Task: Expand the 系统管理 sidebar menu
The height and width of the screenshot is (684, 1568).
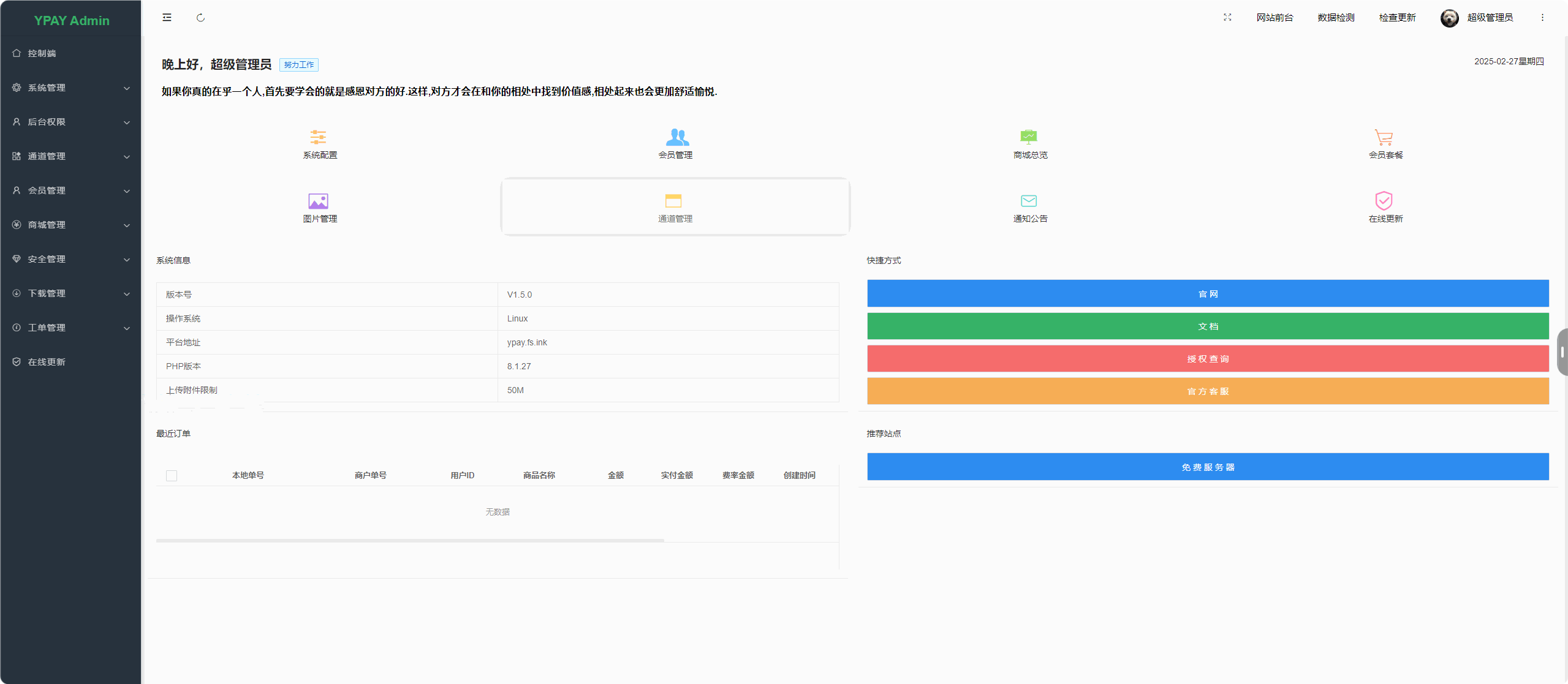Action: [127, 88]
